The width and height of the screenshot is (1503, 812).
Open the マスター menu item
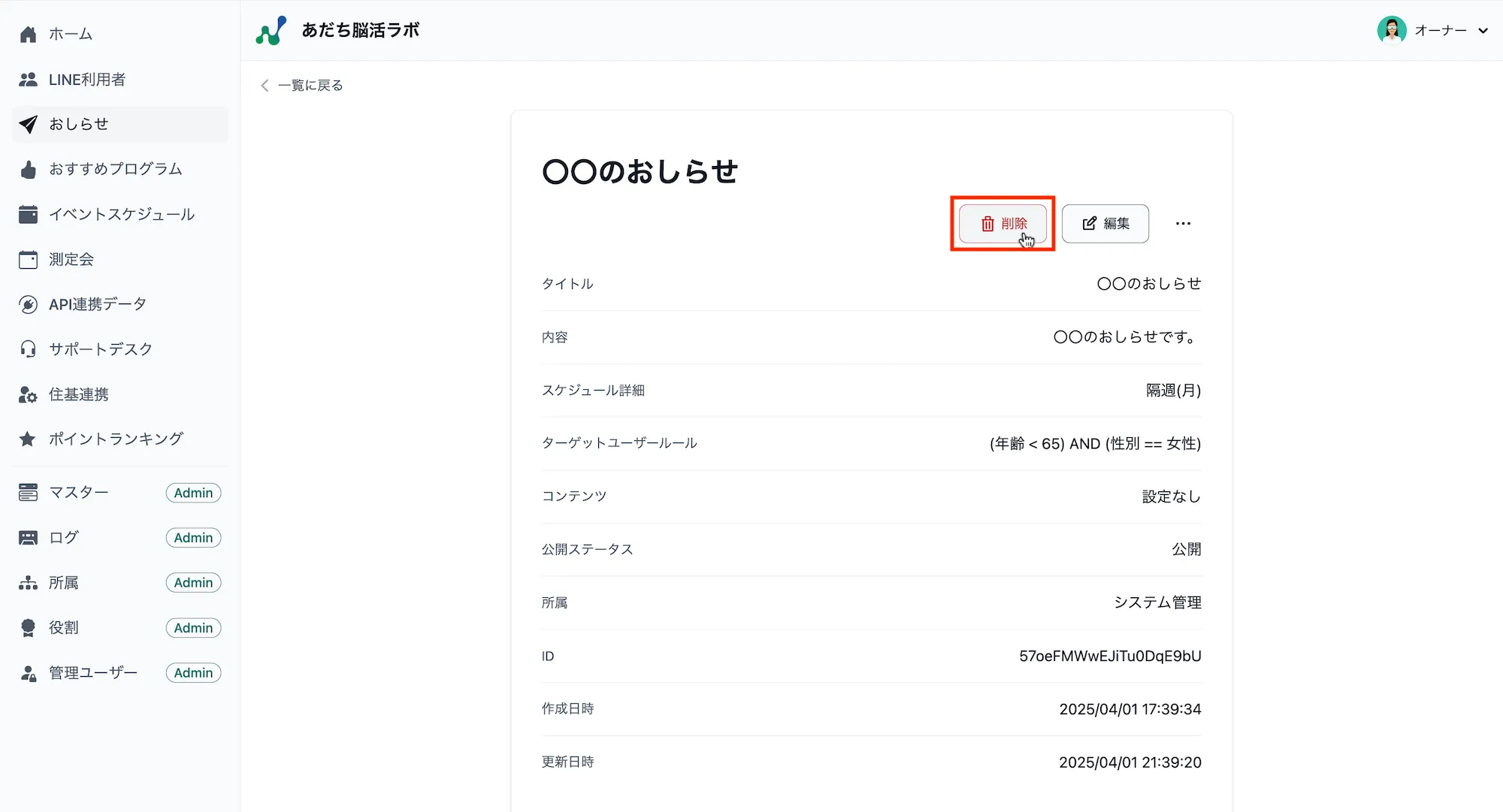click(x=79, y=492)
